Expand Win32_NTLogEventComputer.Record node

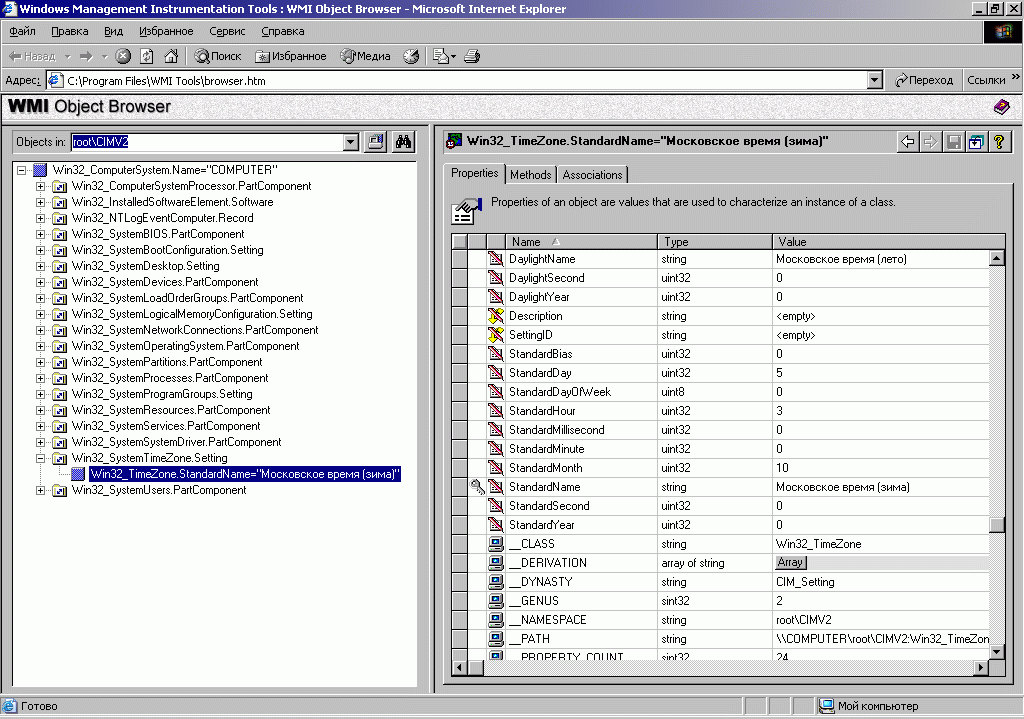(40, 218)
